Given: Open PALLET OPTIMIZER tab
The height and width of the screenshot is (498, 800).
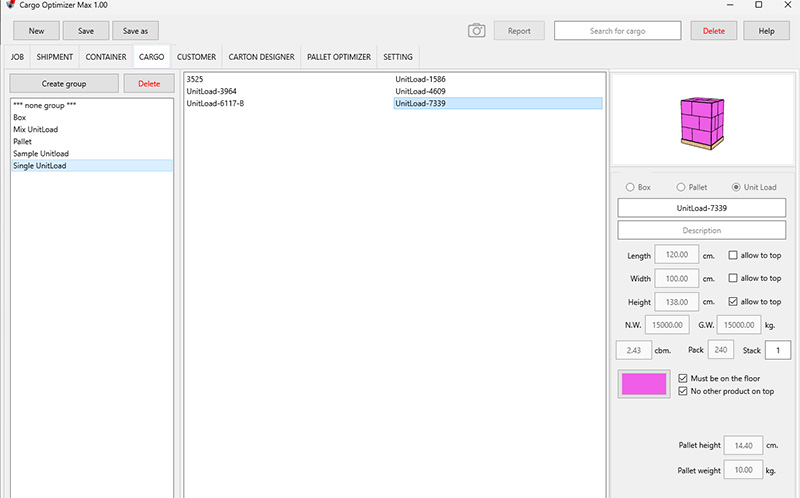Looking at the screenshot, I should 339,57.
